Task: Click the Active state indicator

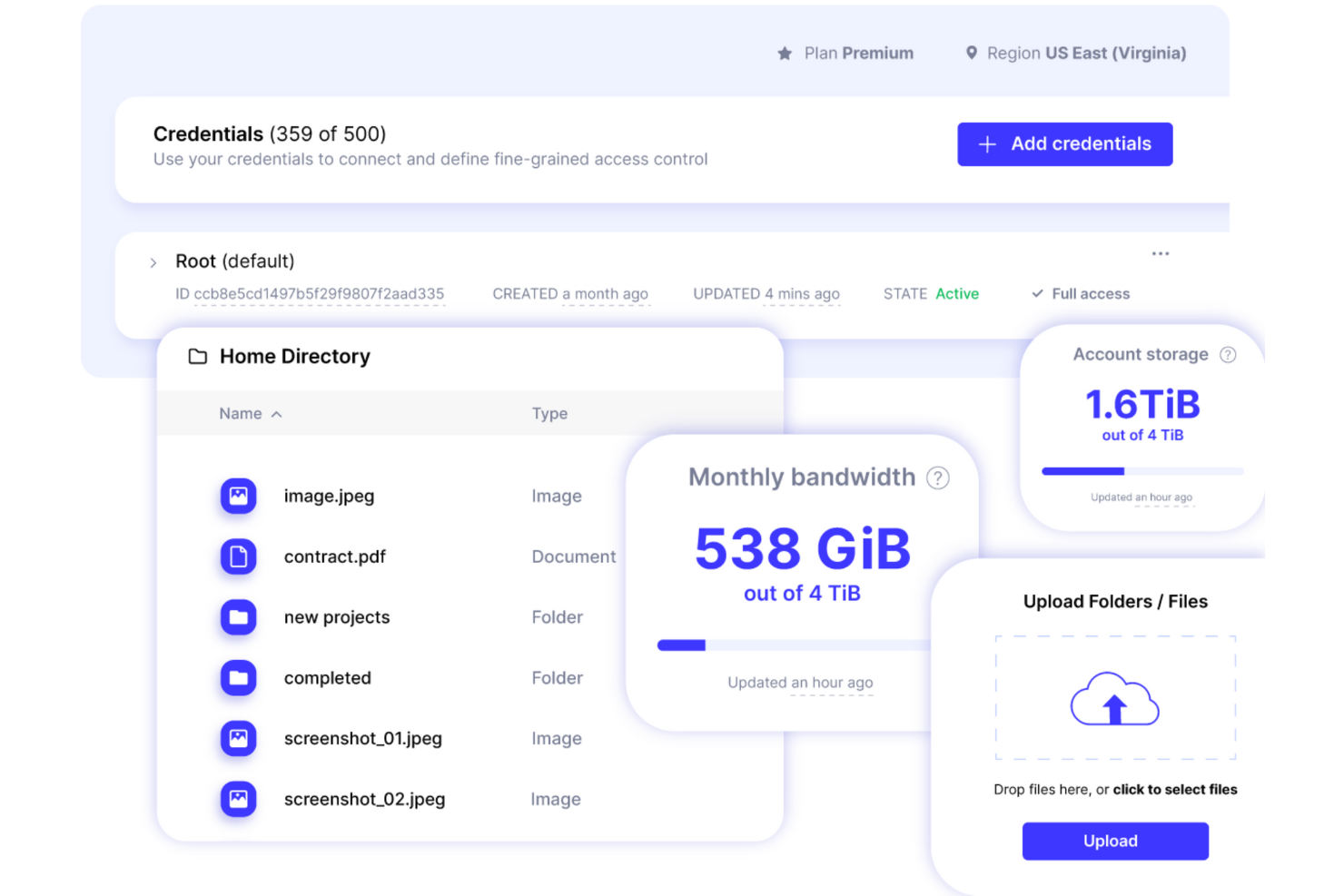Action: [x=957, y=293]
